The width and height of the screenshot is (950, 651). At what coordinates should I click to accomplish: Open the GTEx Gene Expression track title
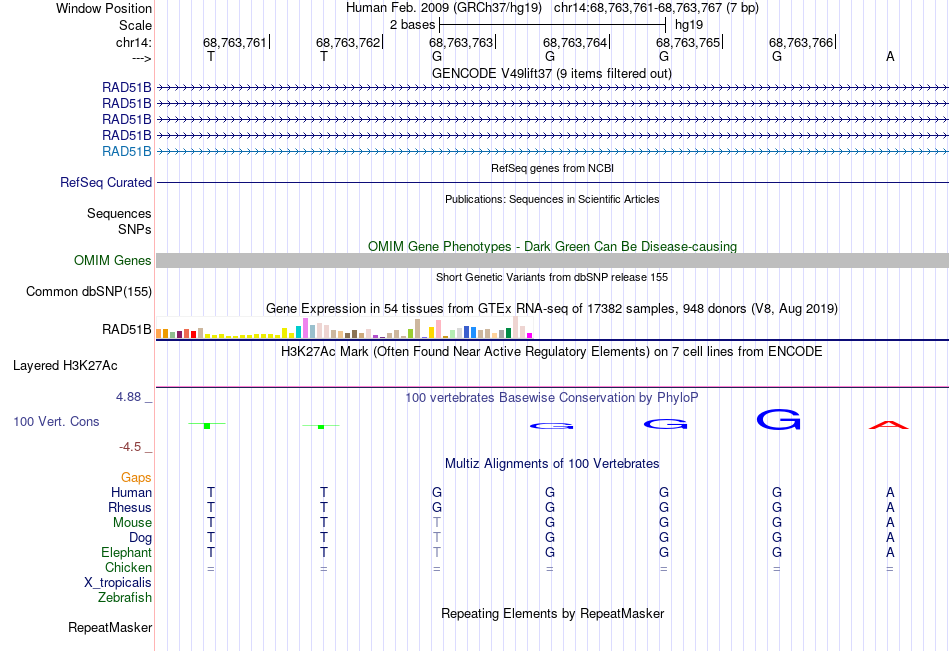click(552, 309)
